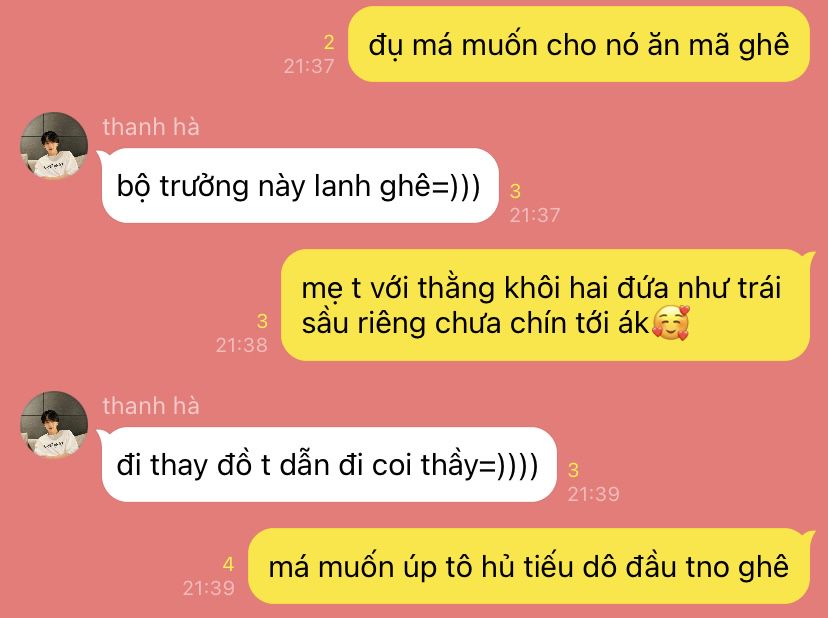This screenshot has height=618, width=828.
Task: Click the 21:37 timestamp beside the white bubble
Action: pos(535,215)
